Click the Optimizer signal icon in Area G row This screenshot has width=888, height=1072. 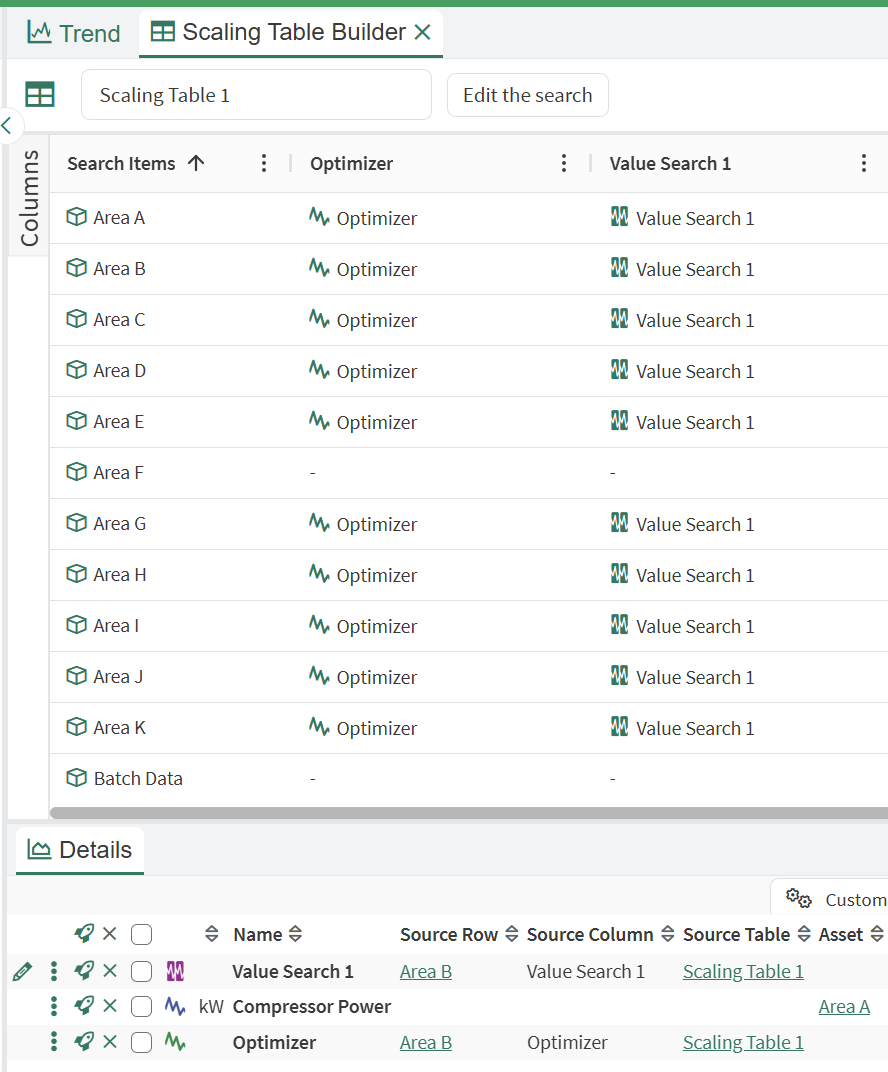319,523
